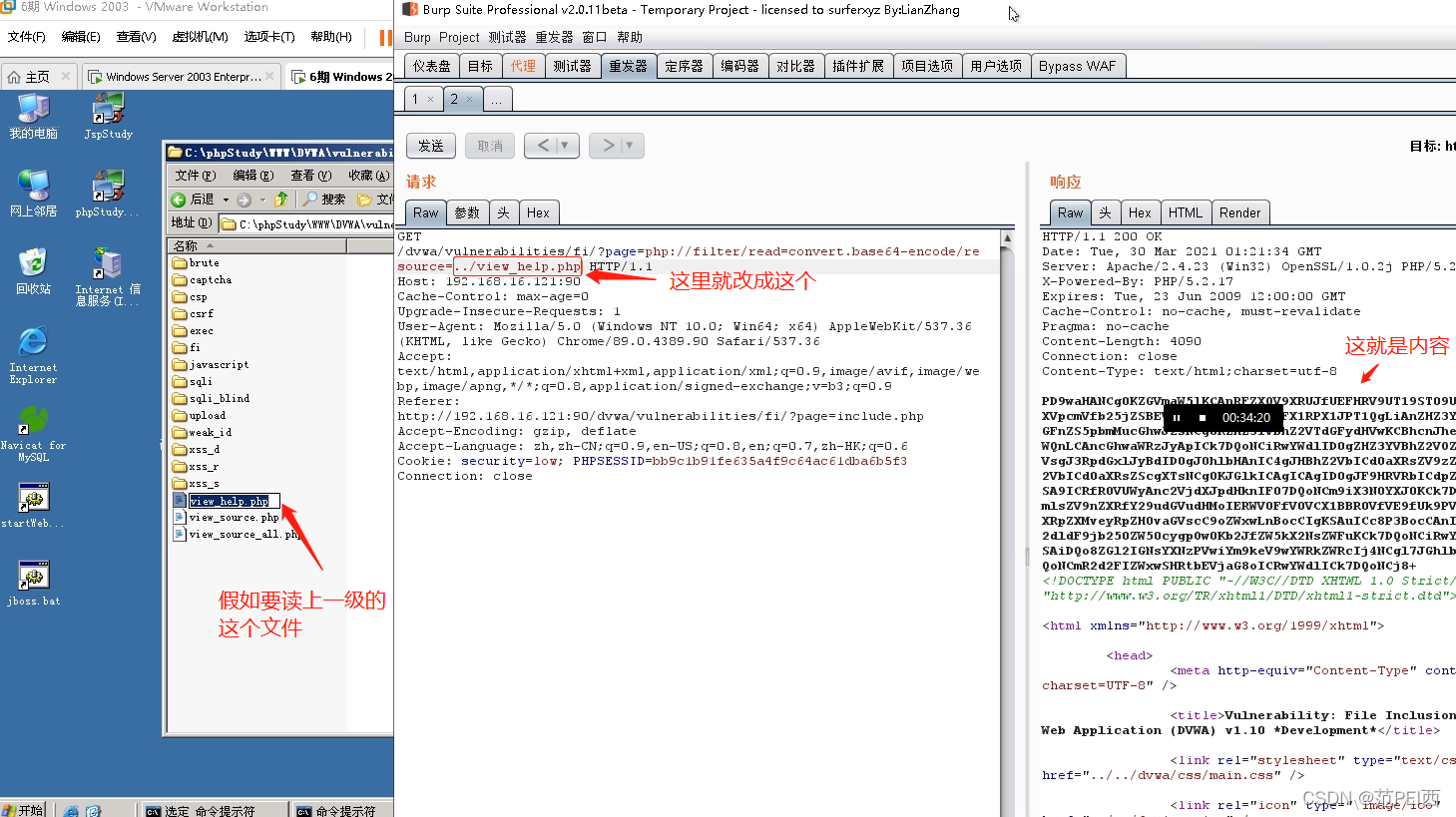Image resolution: width=1456 pixels, height=817 pixels.
Task: Show response Render tab
Action: pos(1239,212)
